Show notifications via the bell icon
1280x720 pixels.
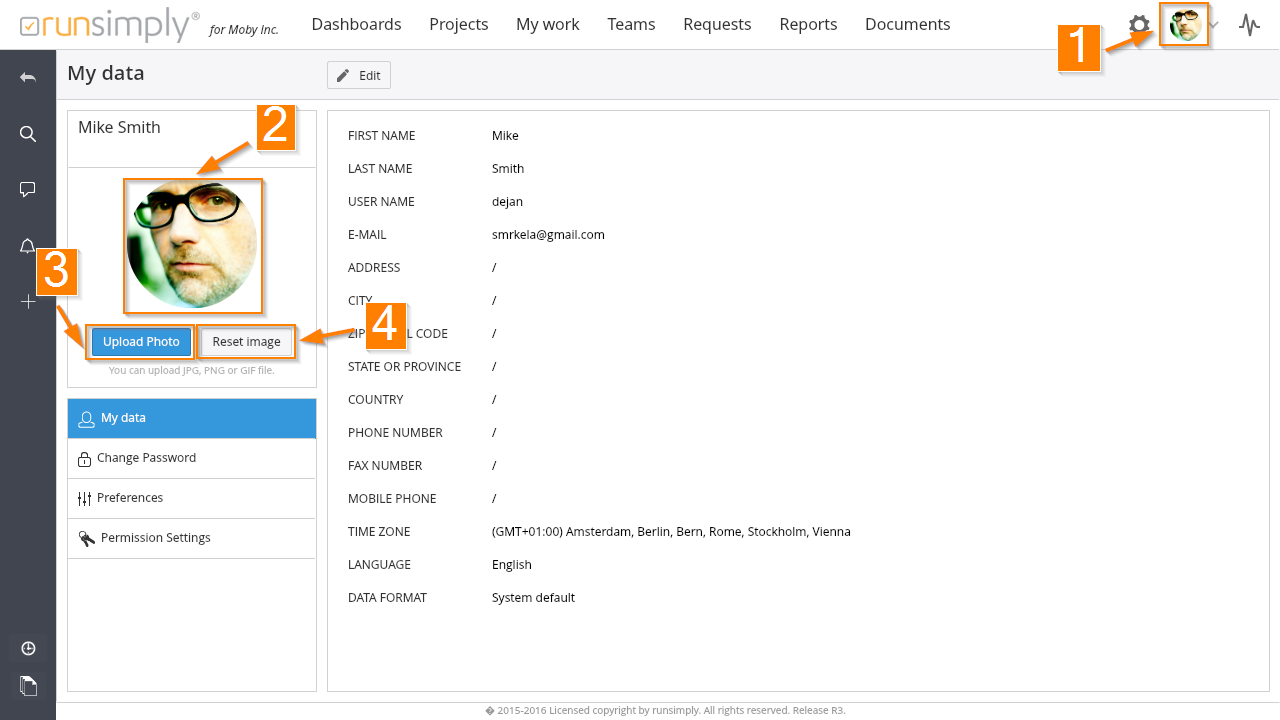[x=28, y=246]
